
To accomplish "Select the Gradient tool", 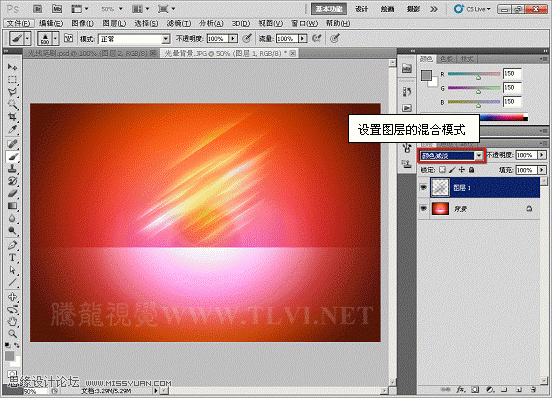I will point(12,206).
